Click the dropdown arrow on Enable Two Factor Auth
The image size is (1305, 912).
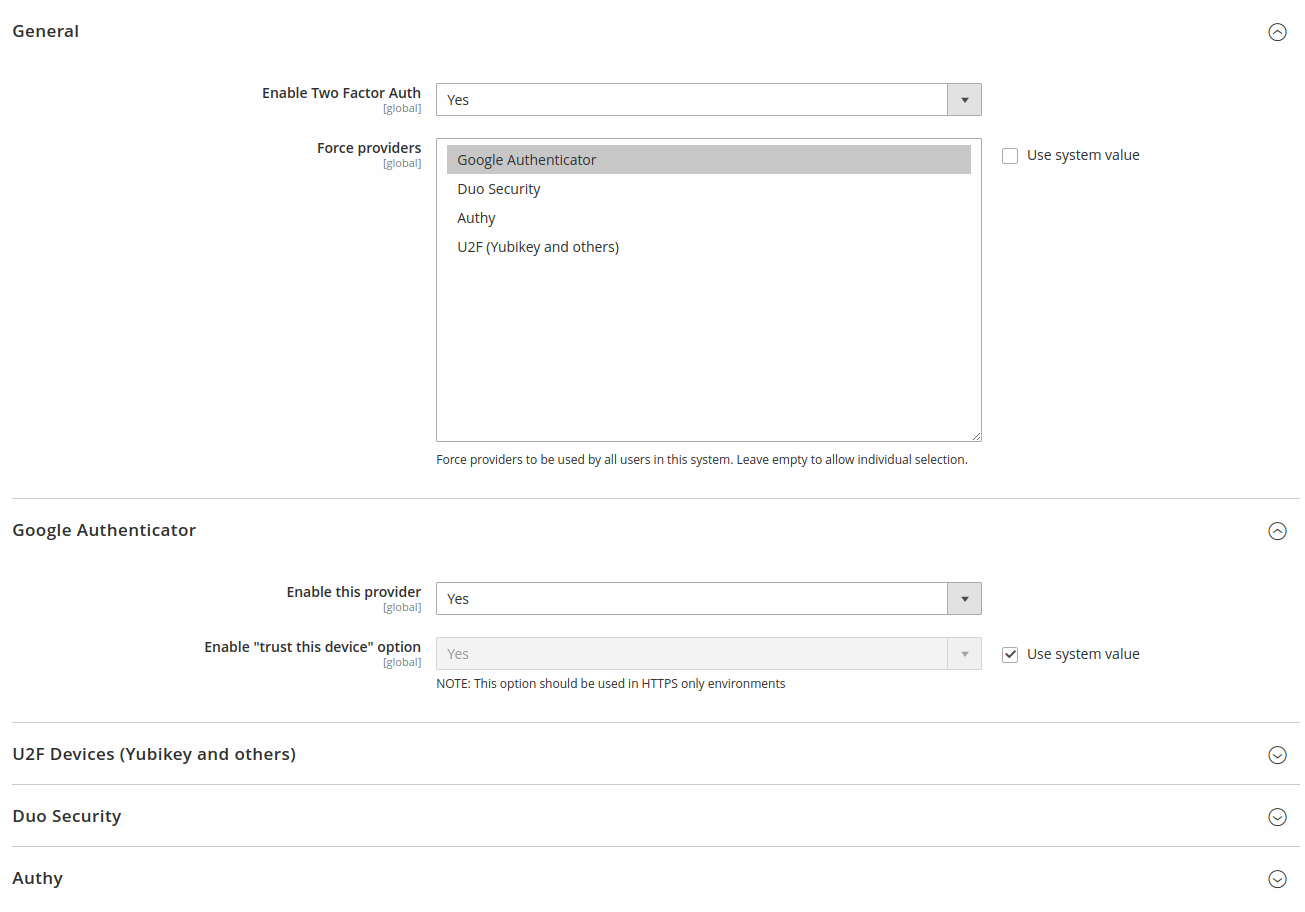[x=964, y=99]
